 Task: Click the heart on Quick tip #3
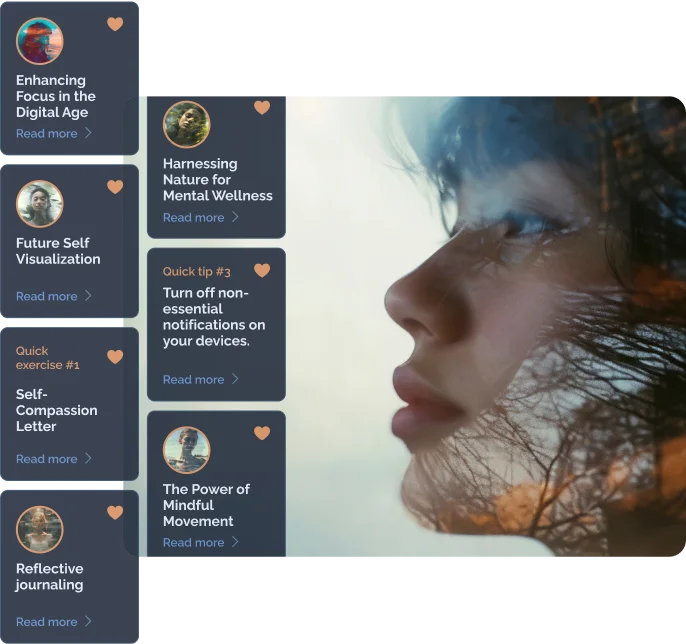[x=262, y=271]
